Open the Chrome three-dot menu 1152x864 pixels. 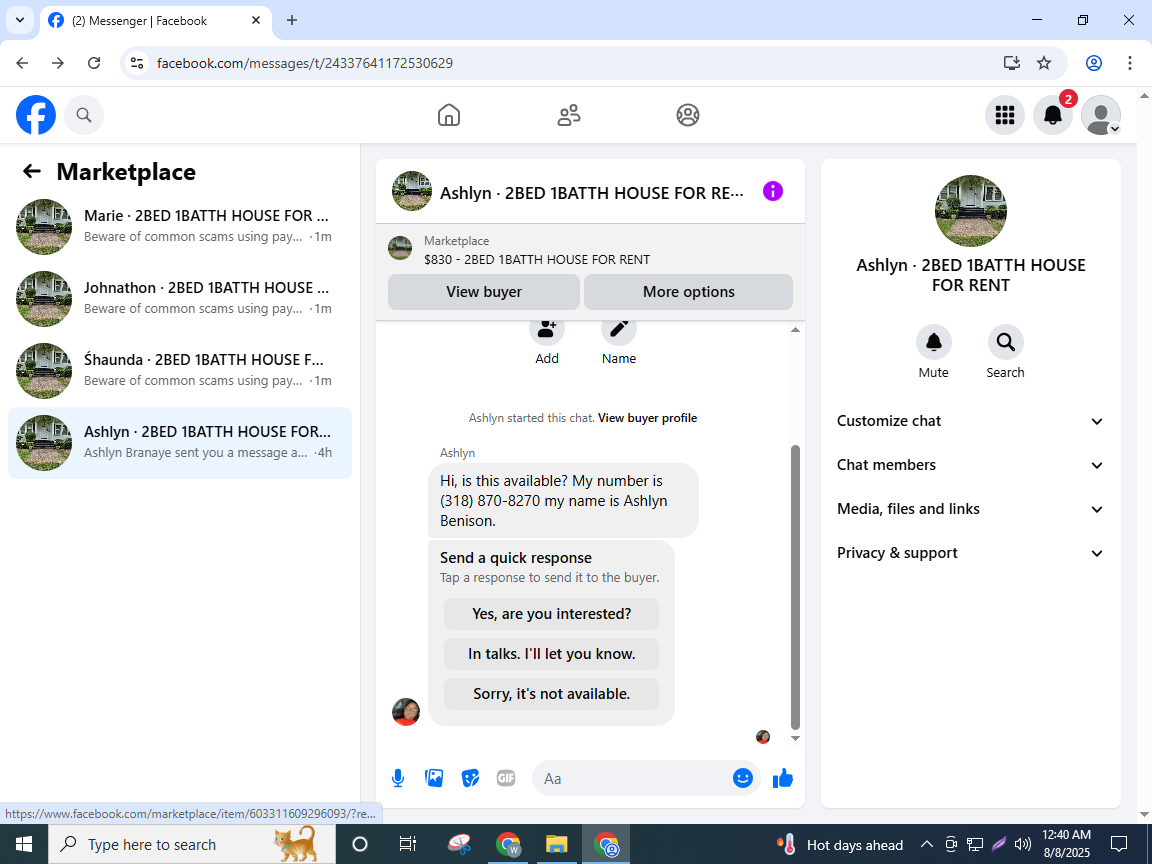1129,63
